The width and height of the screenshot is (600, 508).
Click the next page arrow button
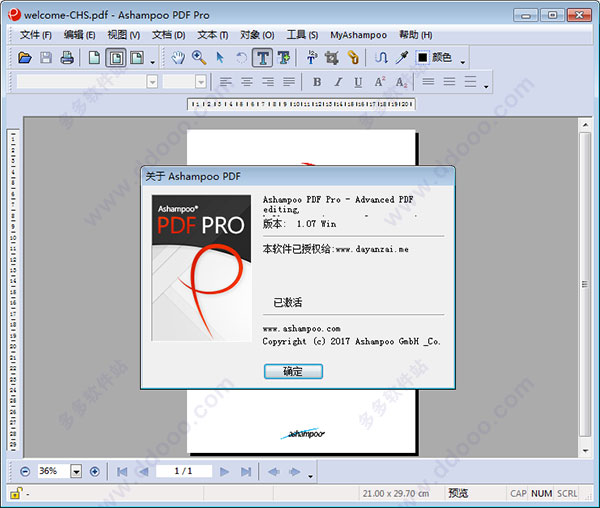(225, 472)
